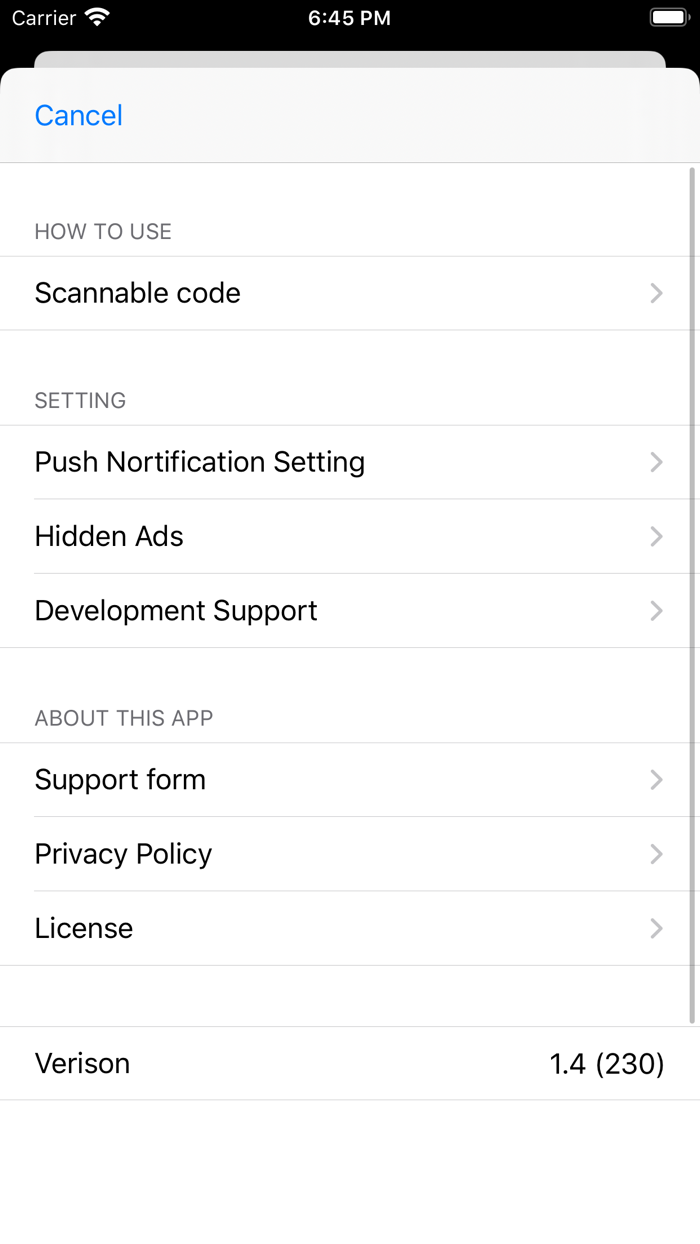Tap the chevron beside License

656,928
